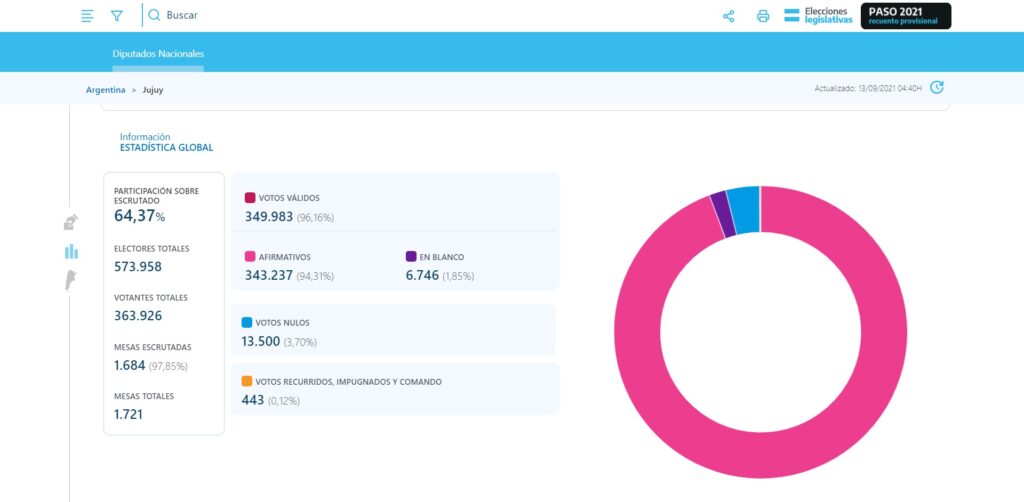Click the 64,37% participation value
Image resolution: width=1024 pixels, height=502 pixels.
point(140,216)
